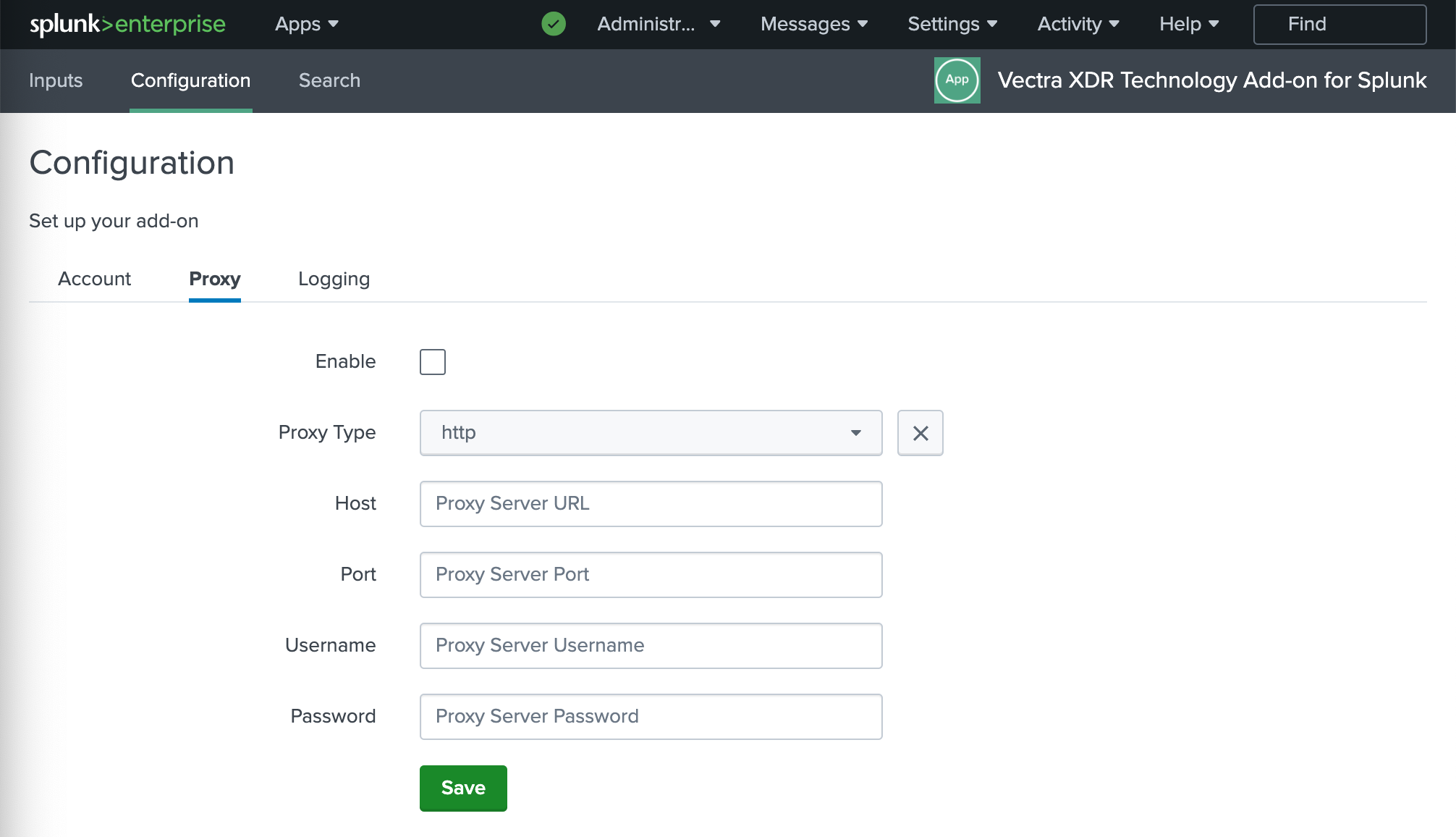Expand the Apps menu
This screenshot has height=837, width=1456.
305,24
